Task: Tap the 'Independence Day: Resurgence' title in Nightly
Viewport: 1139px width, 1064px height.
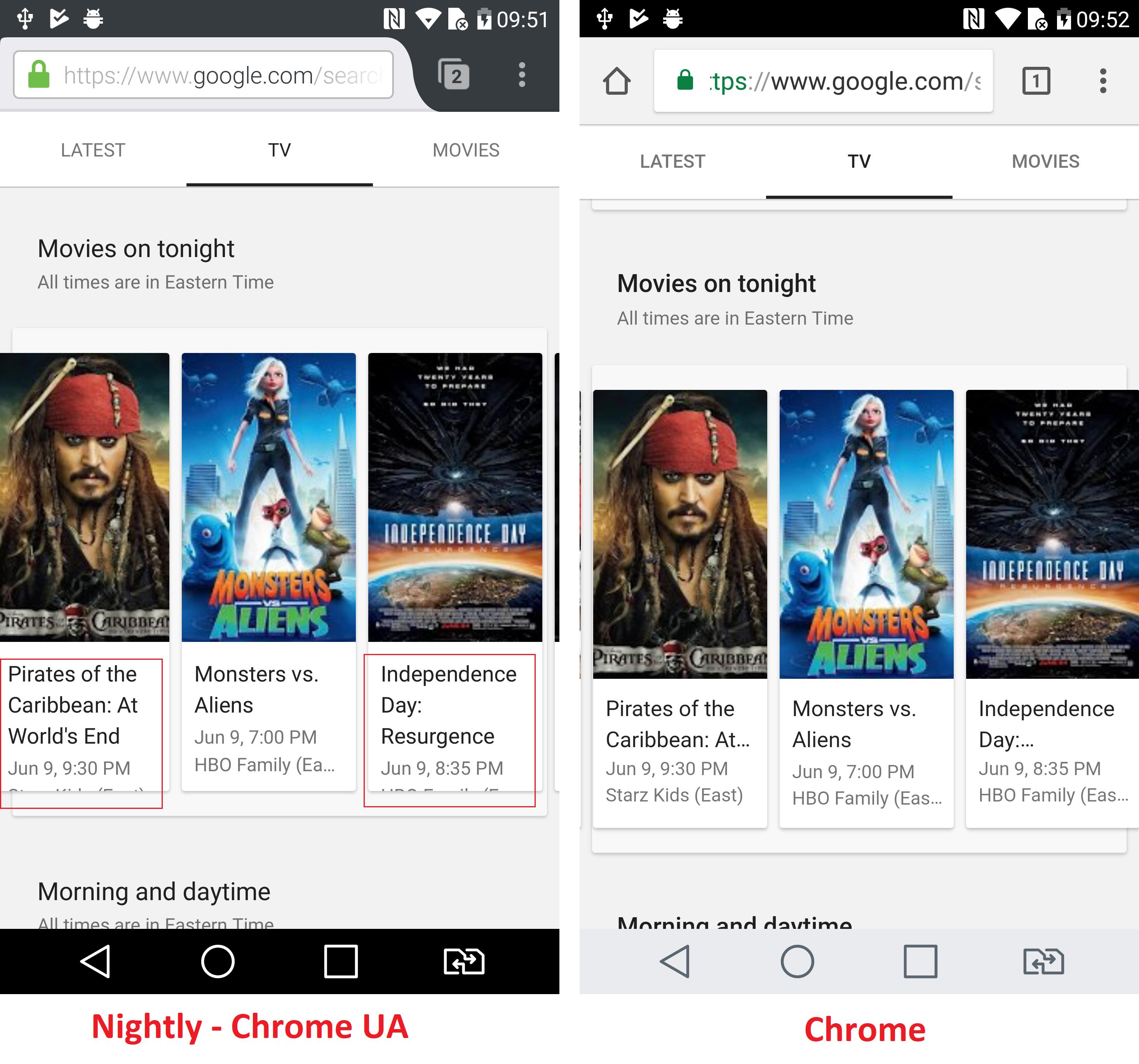Action: 449,705
